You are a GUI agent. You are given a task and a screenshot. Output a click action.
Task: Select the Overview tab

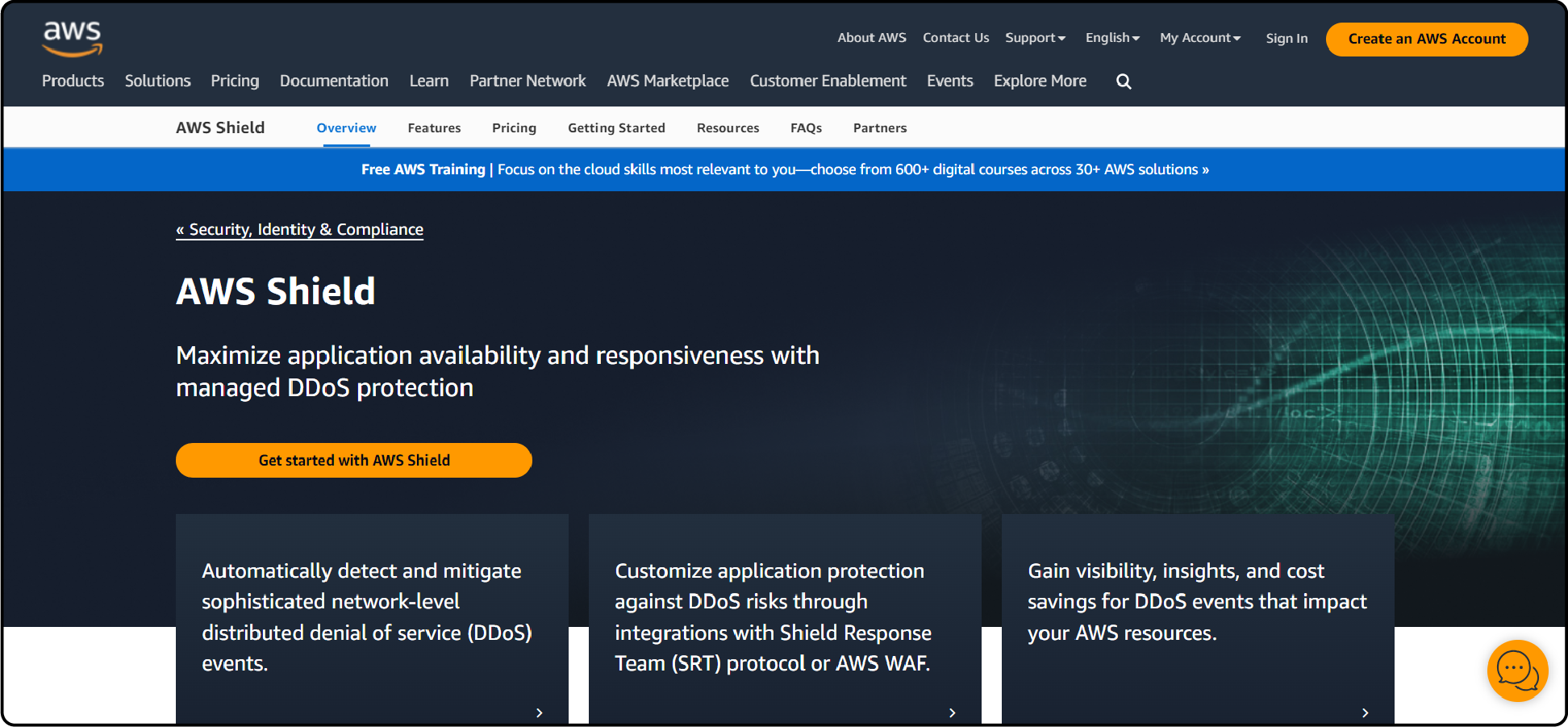coord(346,127)
